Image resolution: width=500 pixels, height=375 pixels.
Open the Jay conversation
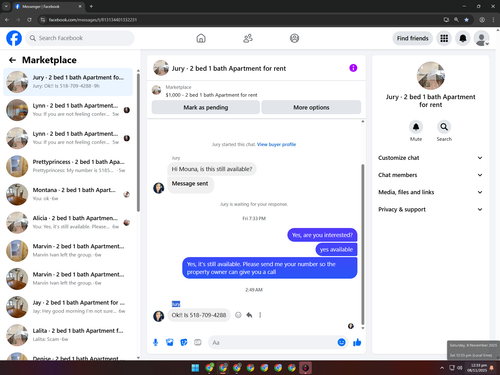(68, 307)
